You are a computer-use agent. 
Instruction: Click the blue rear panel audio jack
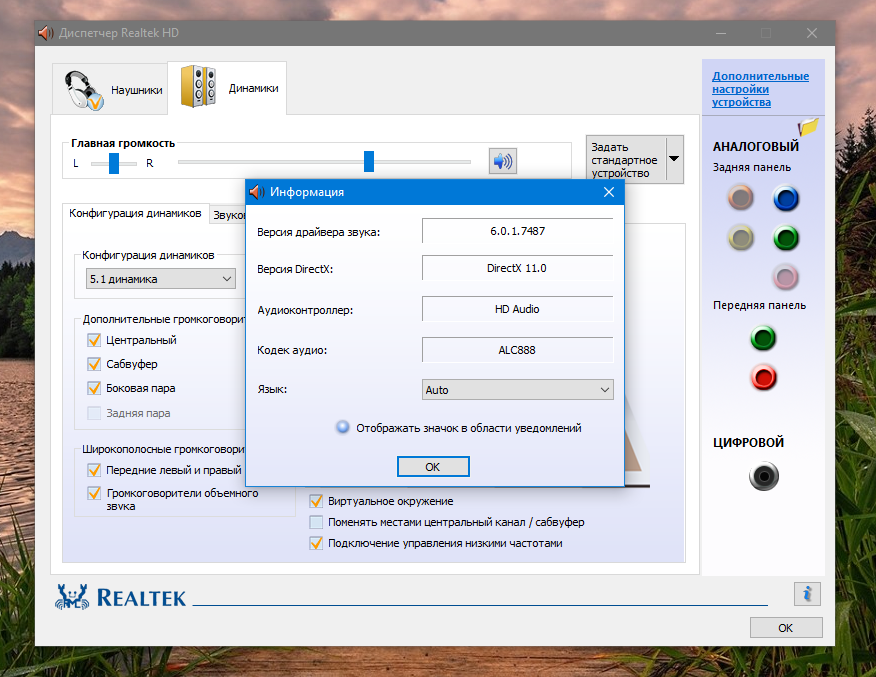785,198
